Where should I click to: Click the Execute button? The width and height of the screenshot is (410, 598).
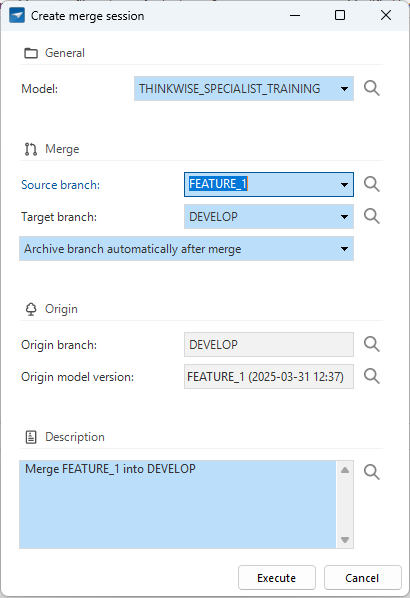point(277,578)
